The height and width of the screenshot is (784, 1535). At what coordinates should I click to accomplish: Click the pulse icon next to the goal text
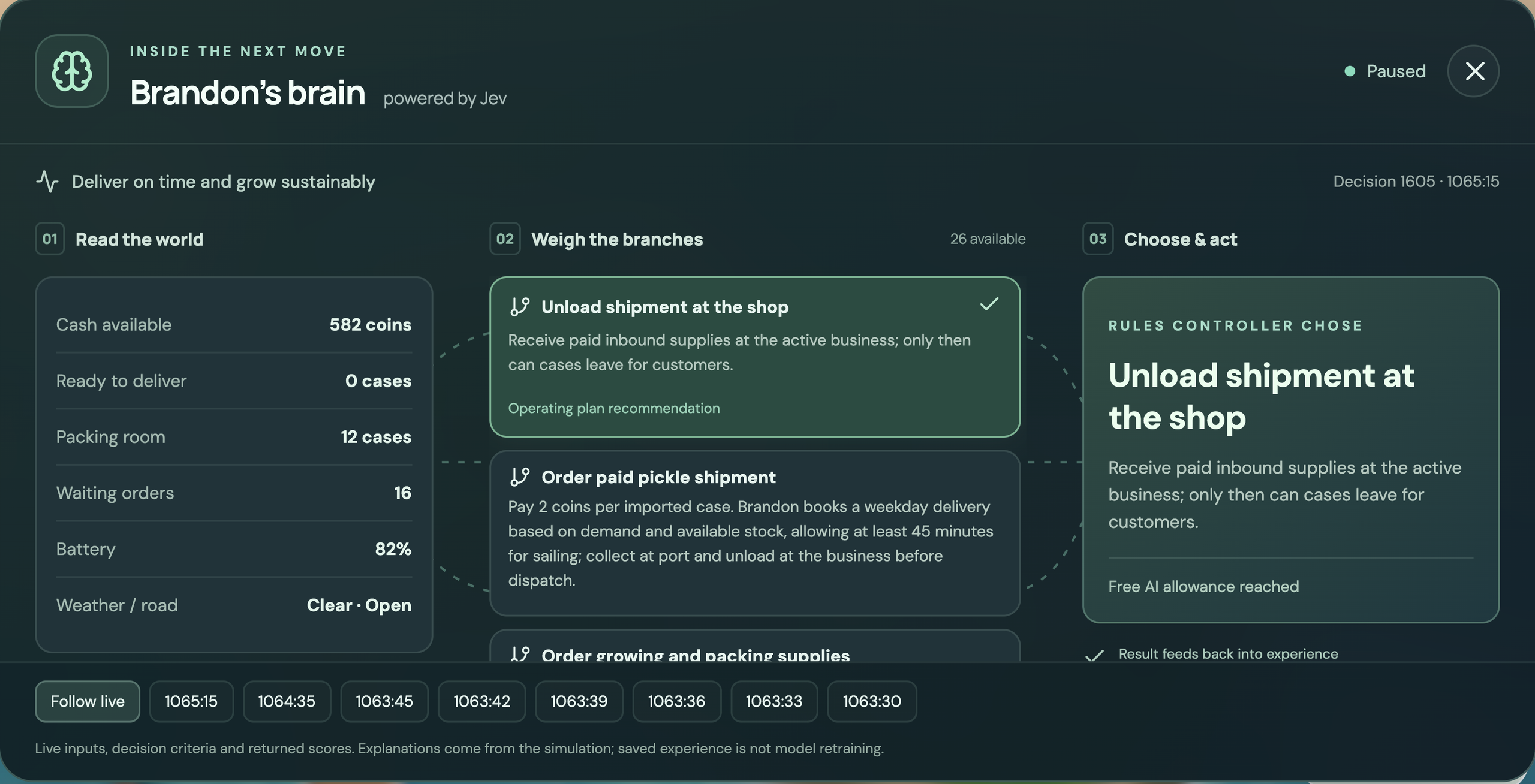click(x=47, y=182)
